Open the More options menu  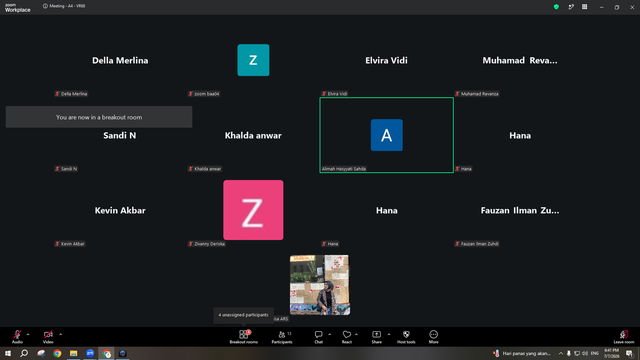[x=433, y=337]
